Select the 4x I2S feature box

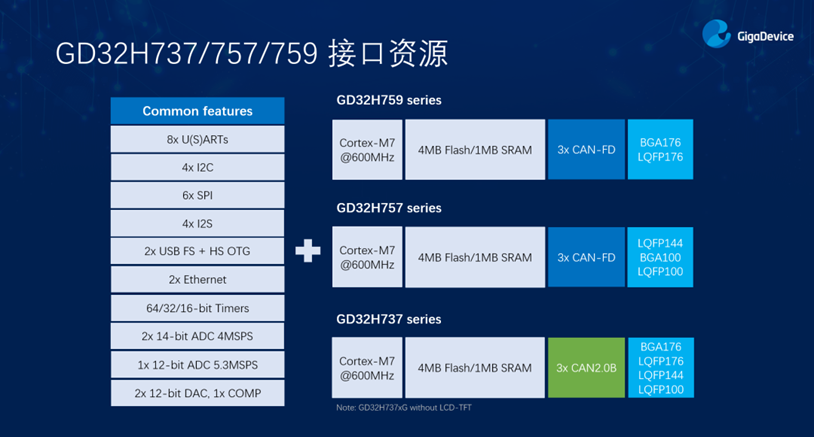pyautogui.click(x=197, y=223)
